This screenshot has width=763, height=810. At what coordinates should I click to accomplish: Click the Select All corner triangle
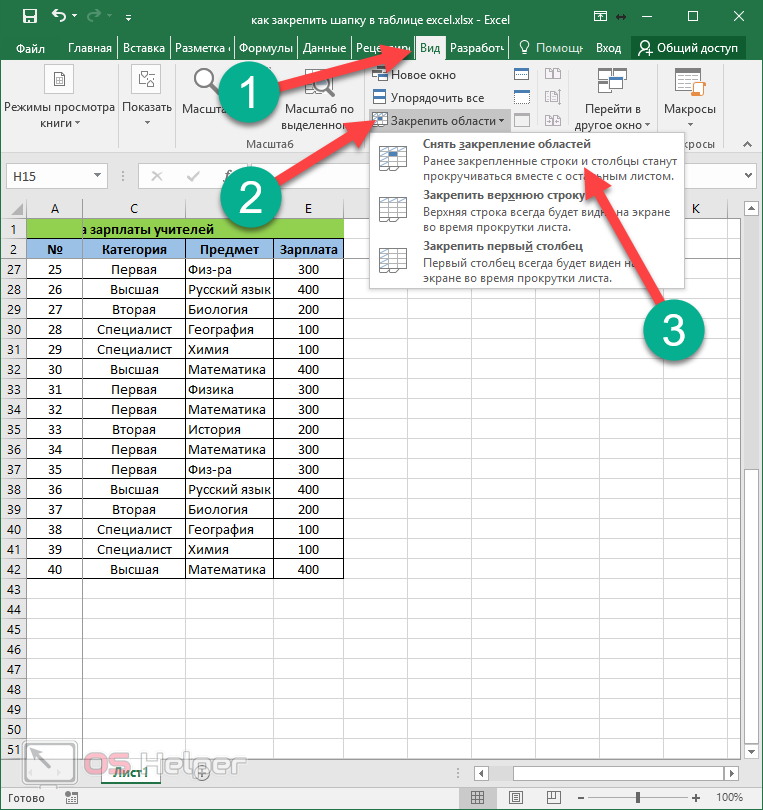click(x=15, y=209)
